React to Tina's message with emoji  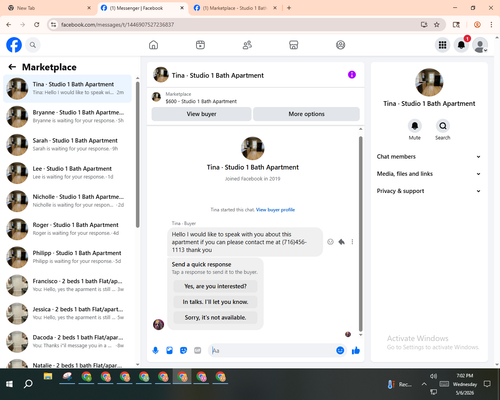coord(330,242)
